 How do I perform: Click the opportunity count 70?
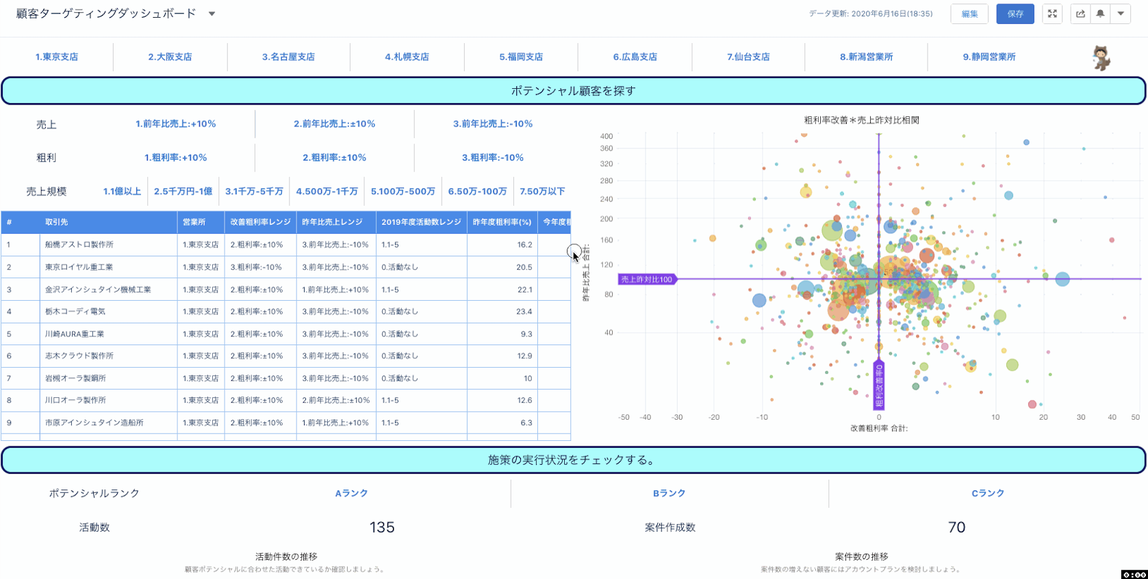tap(956, 527)
